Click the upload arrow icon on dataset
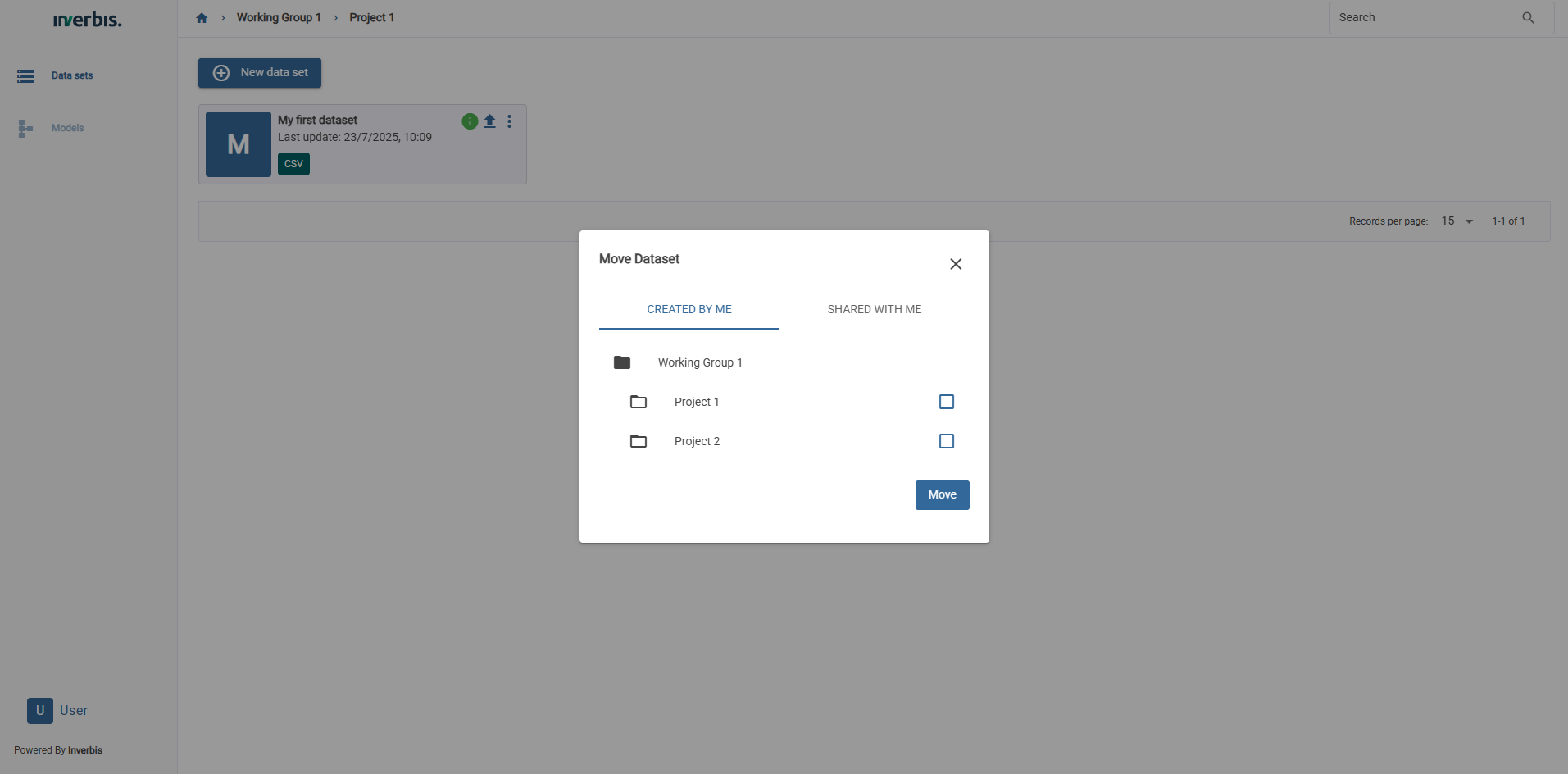 [x=489, y=121]
